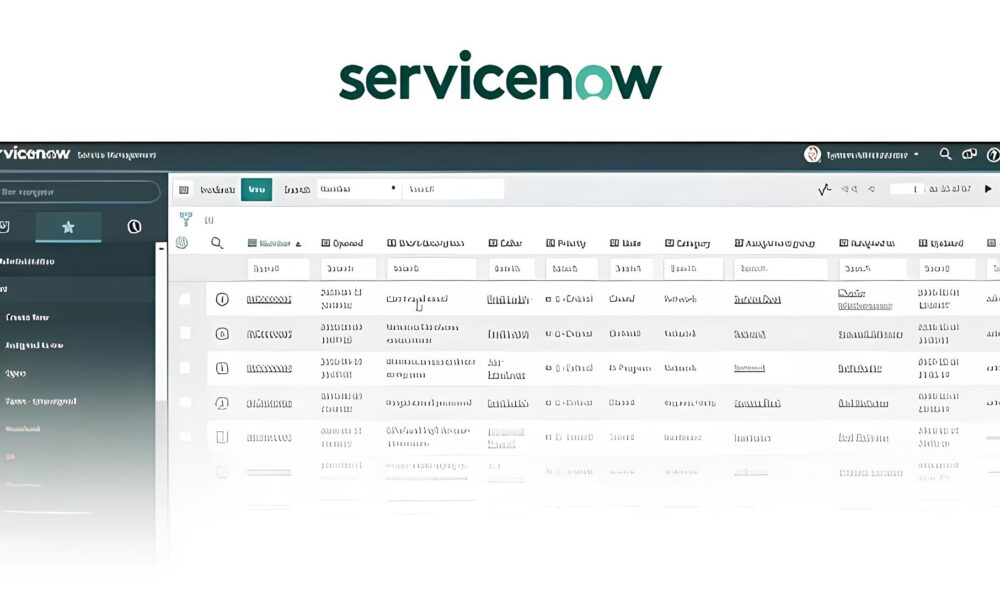Open the Opened column menu icon
The width and height of the screenshot is (1000, 600).
tap(325, 243)
